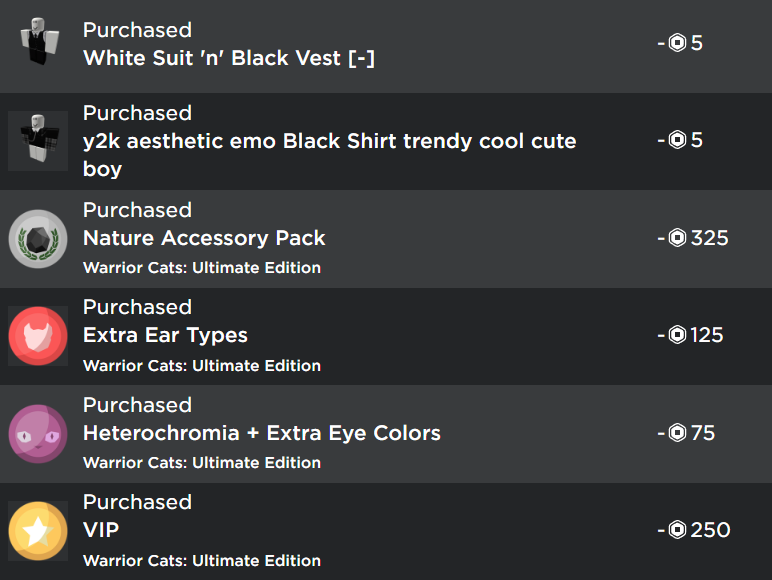The width and height of the screenshot is (772, 580).
Task: Click the y2k emo Black Shirt avatar thumbnail
Action: click(x=38, y=140)
